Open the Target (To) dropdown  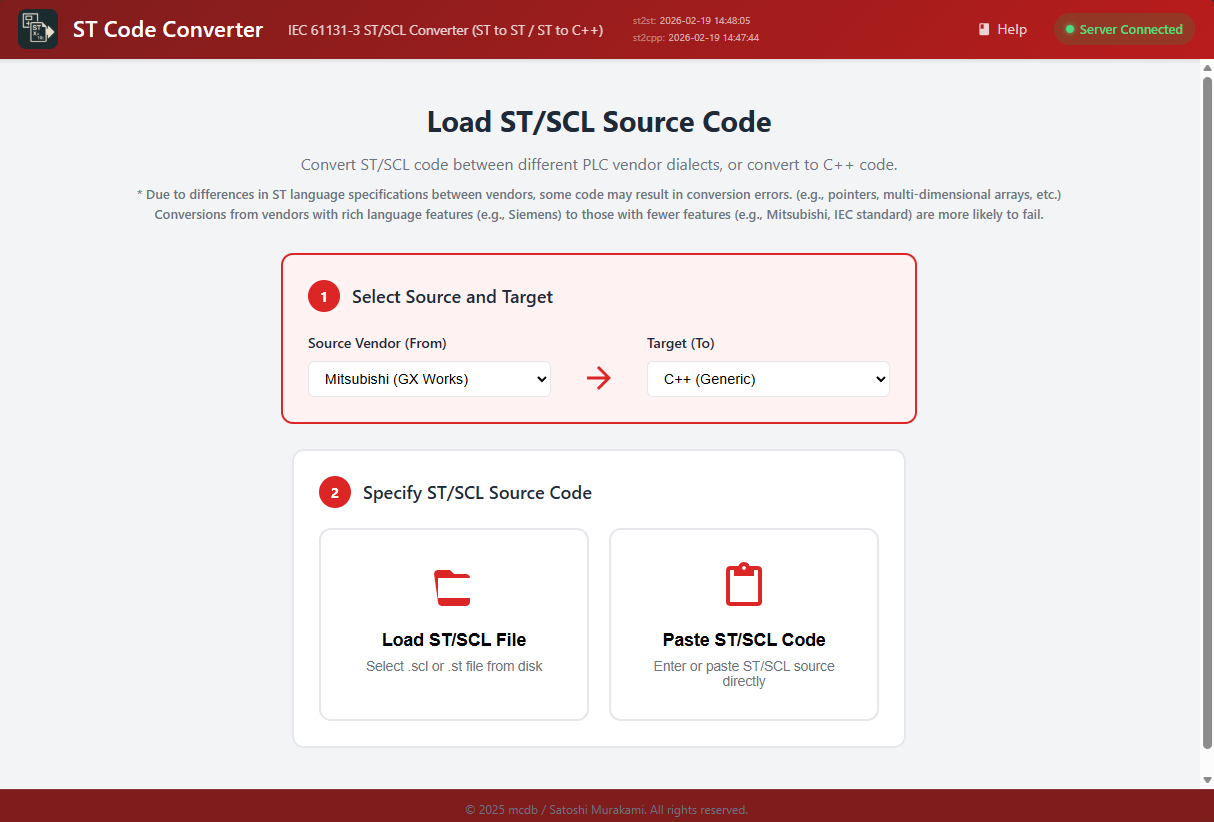tap(768, 379)
